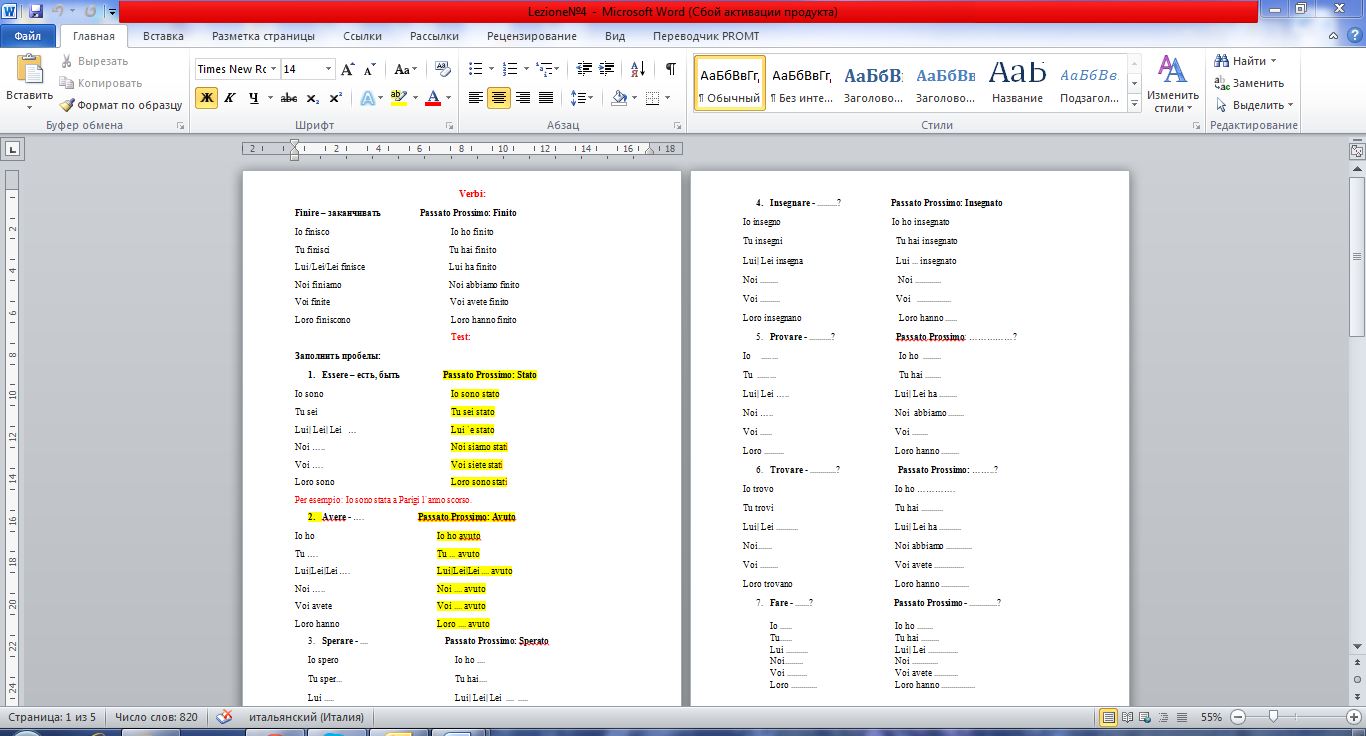Minimize the ribbon with the caret icon
The width and height of the screenshot is (1366, 736).
1331,36
